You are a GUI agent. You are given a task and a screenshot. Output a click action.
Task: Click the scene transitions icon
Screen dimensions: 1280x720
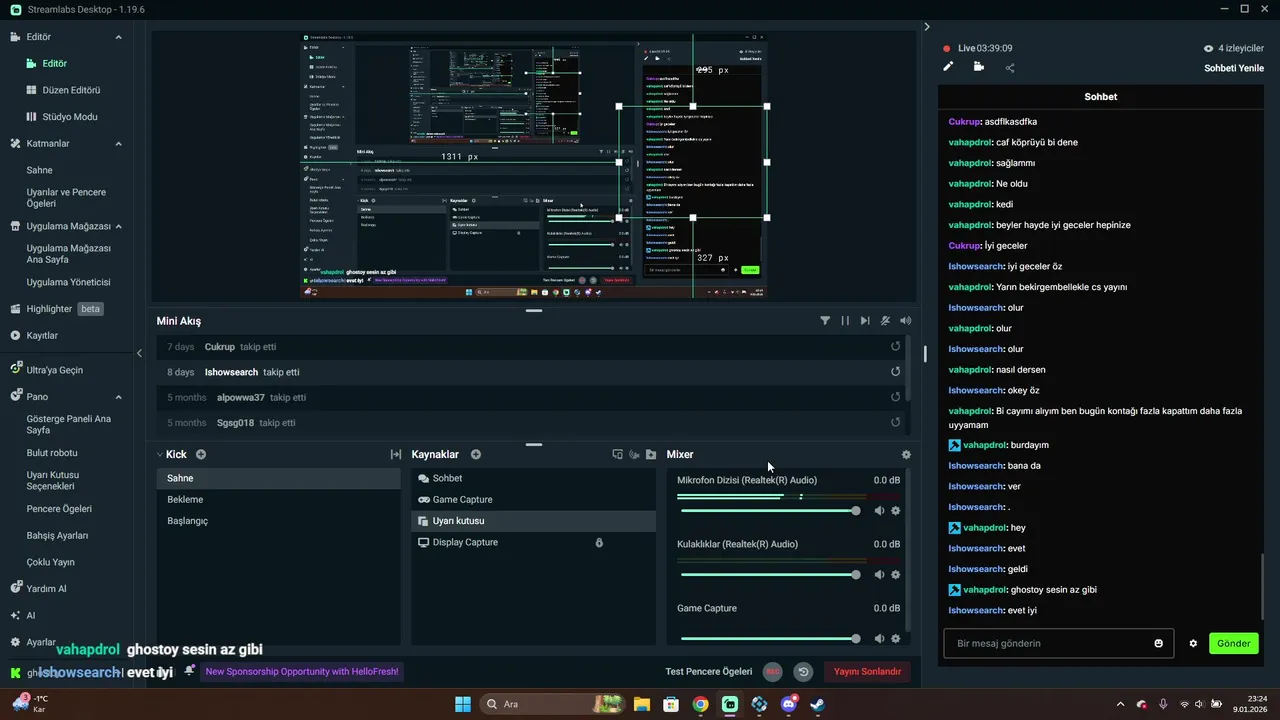click(x=395, y=454)
